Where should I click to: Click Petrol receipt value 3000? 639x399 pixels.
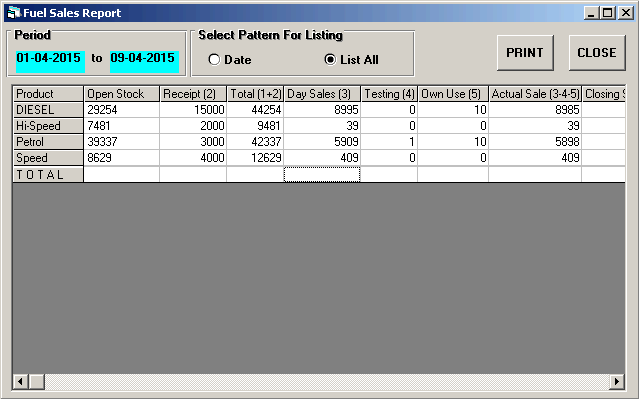pos(193,142)
